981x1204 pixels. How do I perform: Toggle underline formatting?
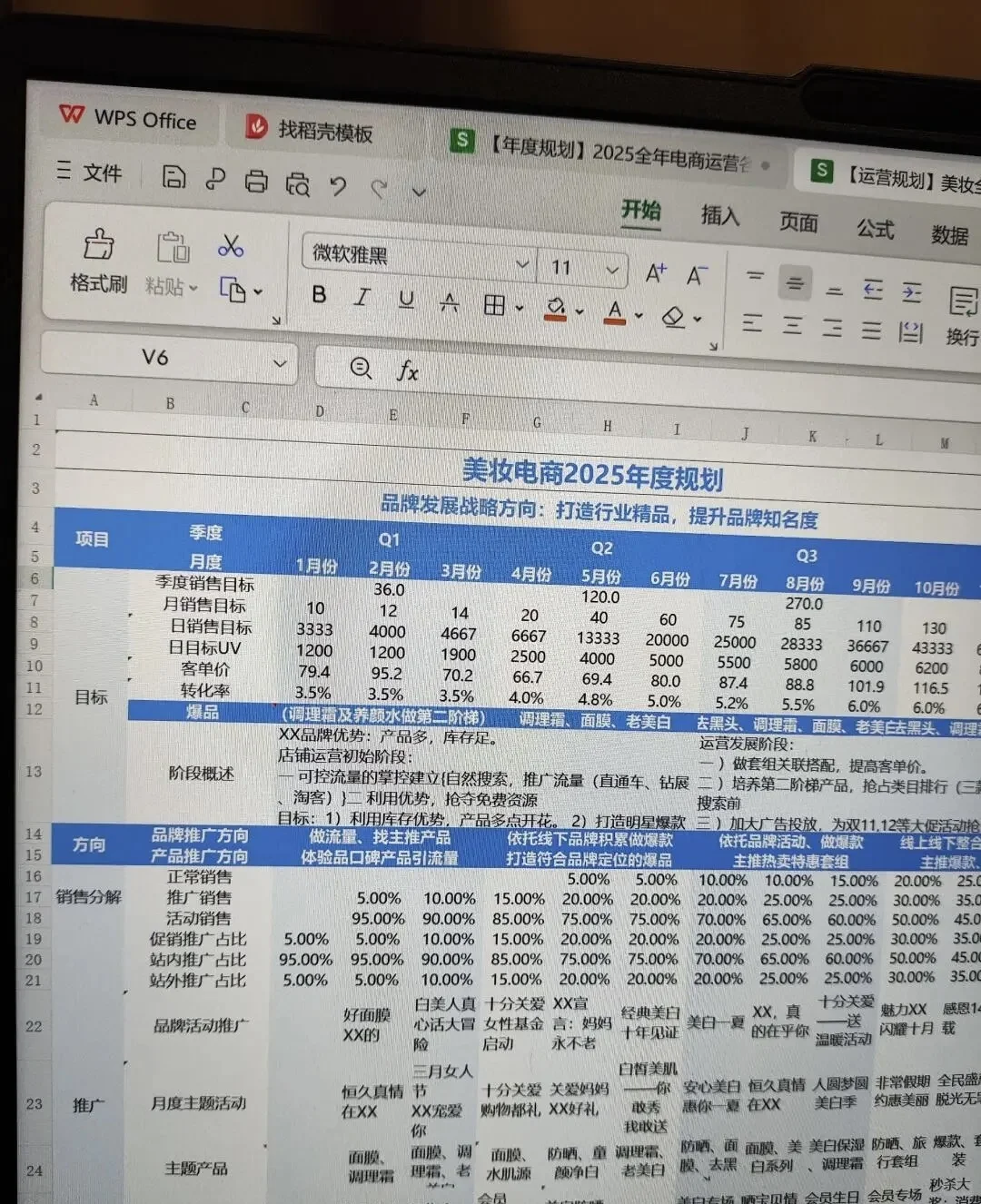(405, 300)
